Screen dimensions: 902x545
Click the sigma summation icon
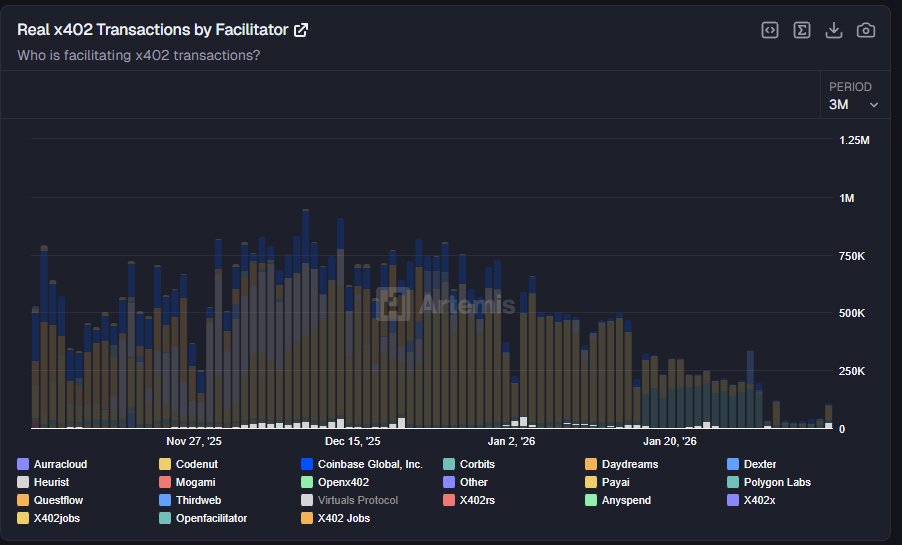pos(802,30)
